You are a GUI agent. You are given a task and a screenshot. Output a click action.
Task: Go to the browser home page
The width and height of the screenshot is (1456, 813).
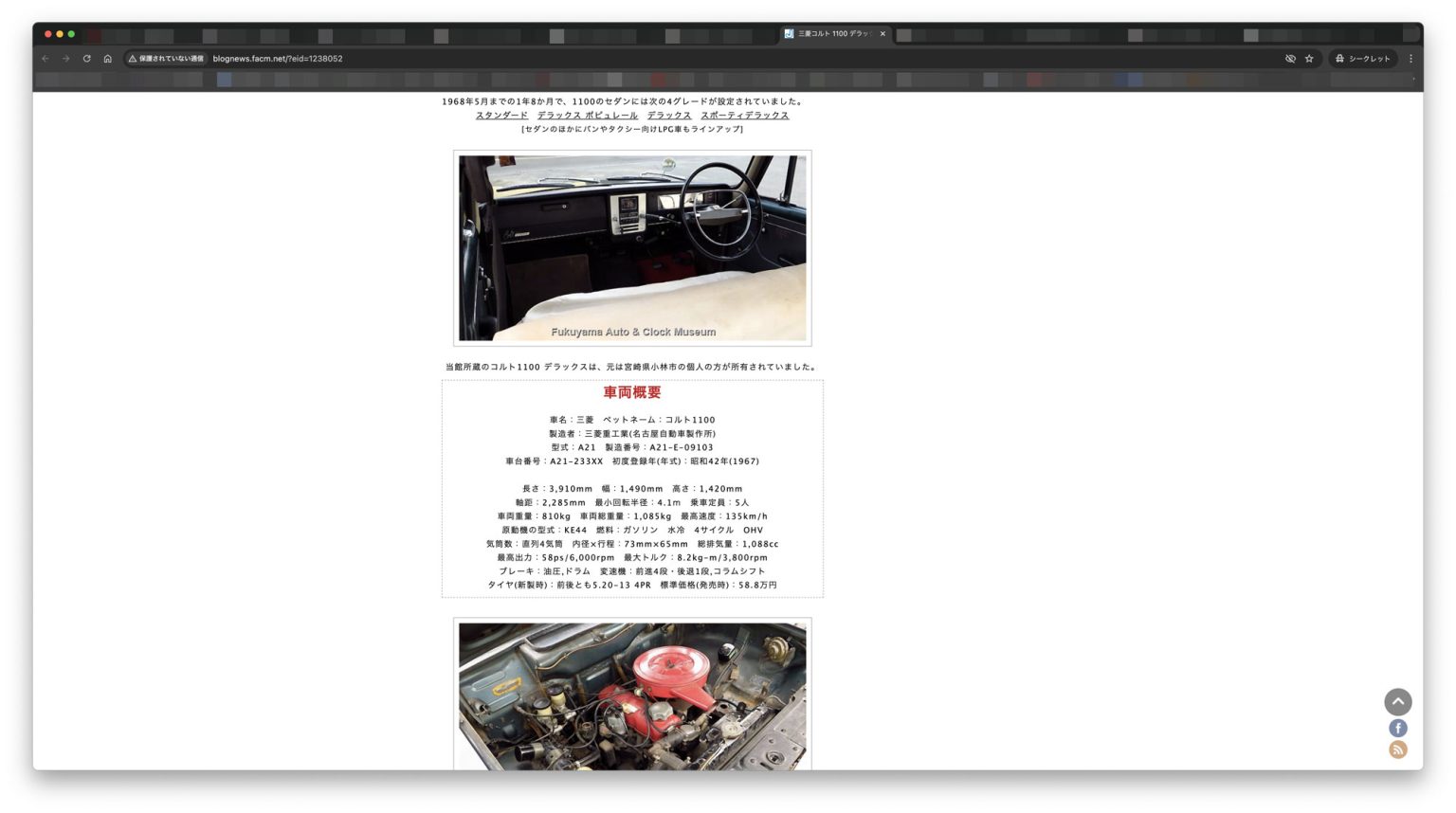pyautogui.click(x=107, y=59)
